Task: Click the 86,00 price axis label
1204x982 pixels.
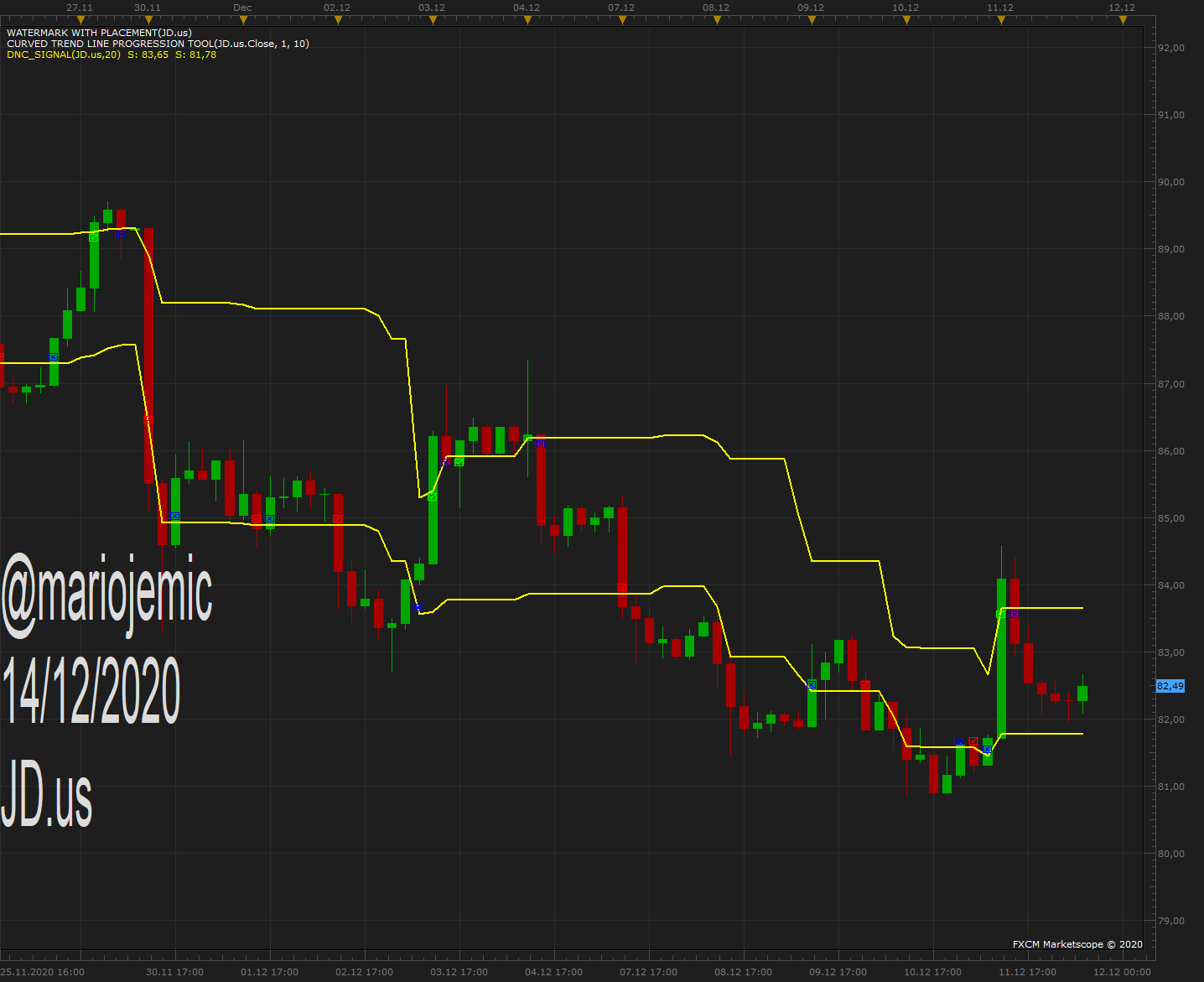Action: [1171, 451]
